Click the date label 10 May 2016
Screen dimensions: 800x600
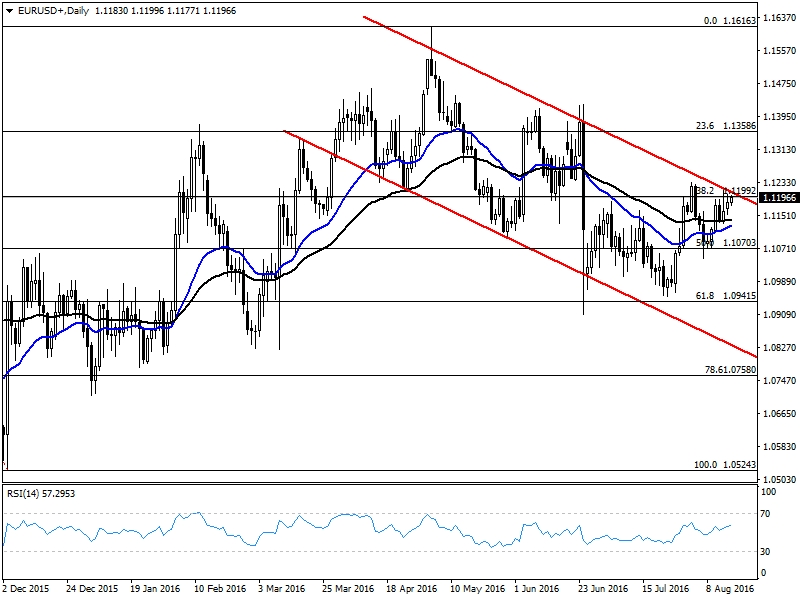tap(478, 588)
